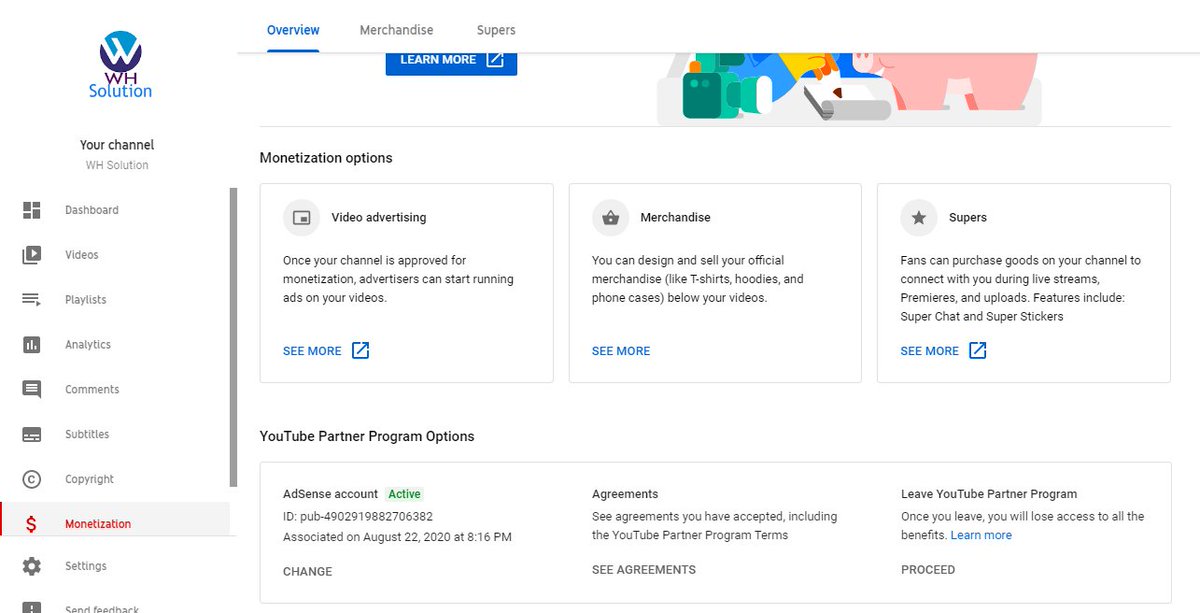The image size is (1200, 613).
Task: Open the Learn more link
Action: click(x=981, y=535)
